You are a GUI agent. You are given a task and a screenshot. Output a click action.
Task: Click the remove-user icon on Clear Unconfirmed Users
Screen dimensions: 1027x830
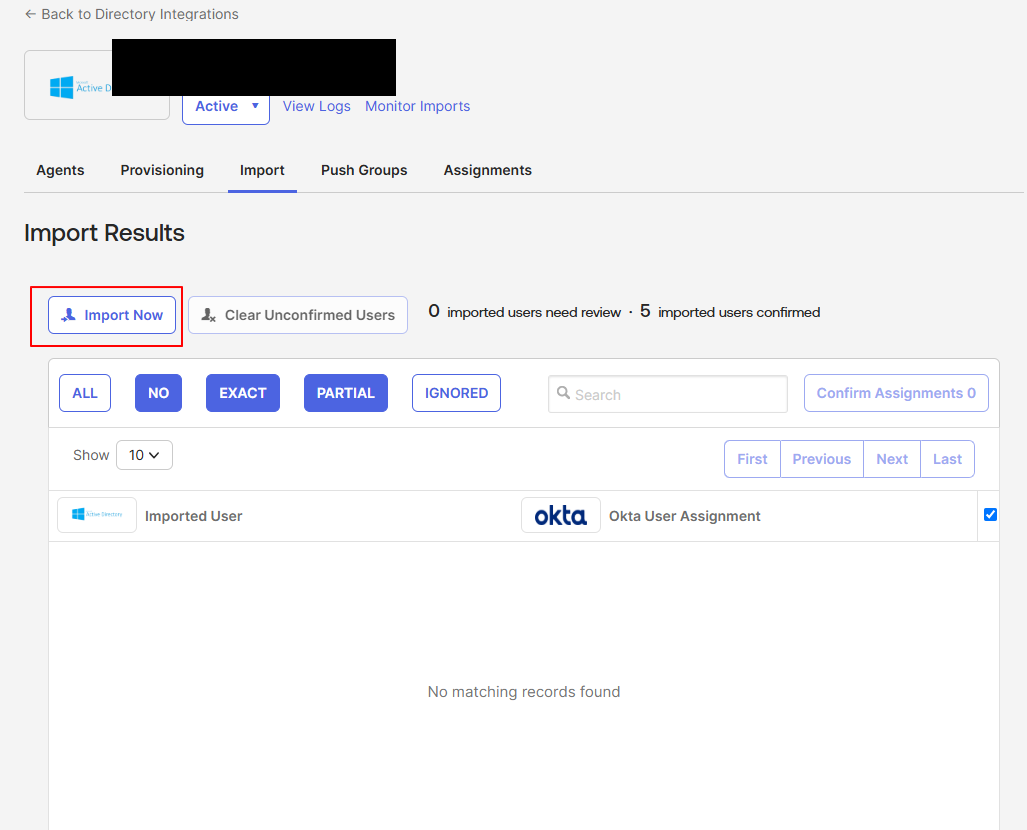(x=208, y=315)
